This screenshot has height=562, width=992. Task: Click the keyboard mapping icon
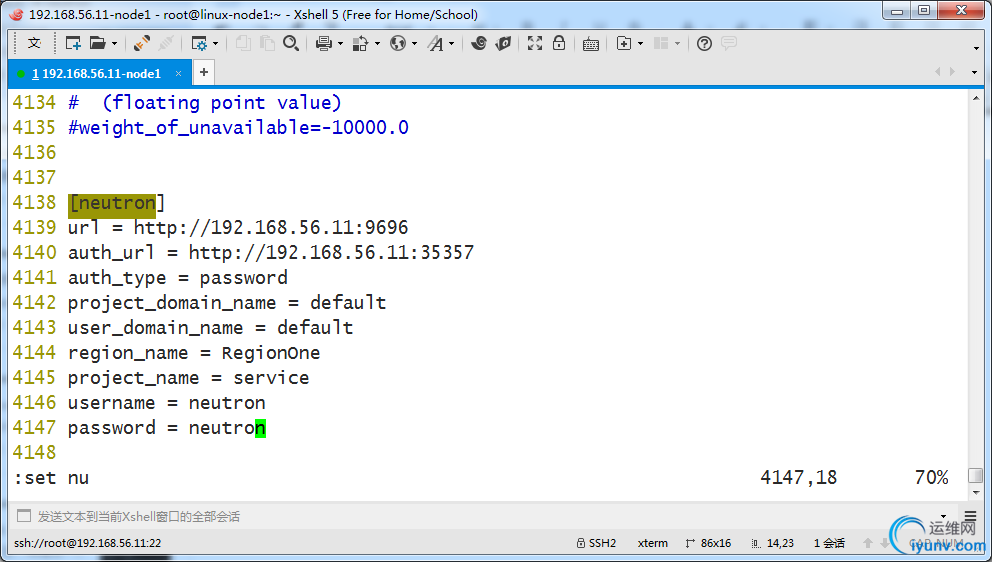click(591, 44)
